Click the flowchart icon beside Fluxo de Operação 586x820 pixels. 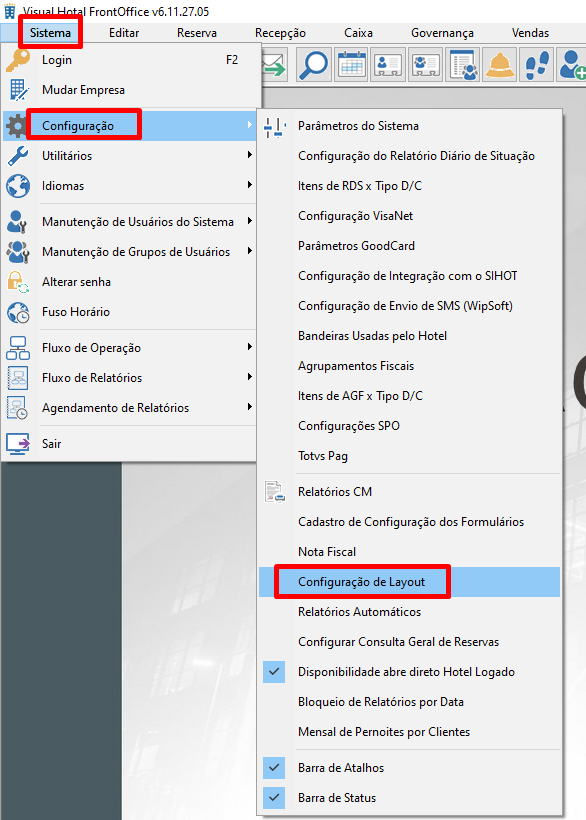tap(18, 348)
